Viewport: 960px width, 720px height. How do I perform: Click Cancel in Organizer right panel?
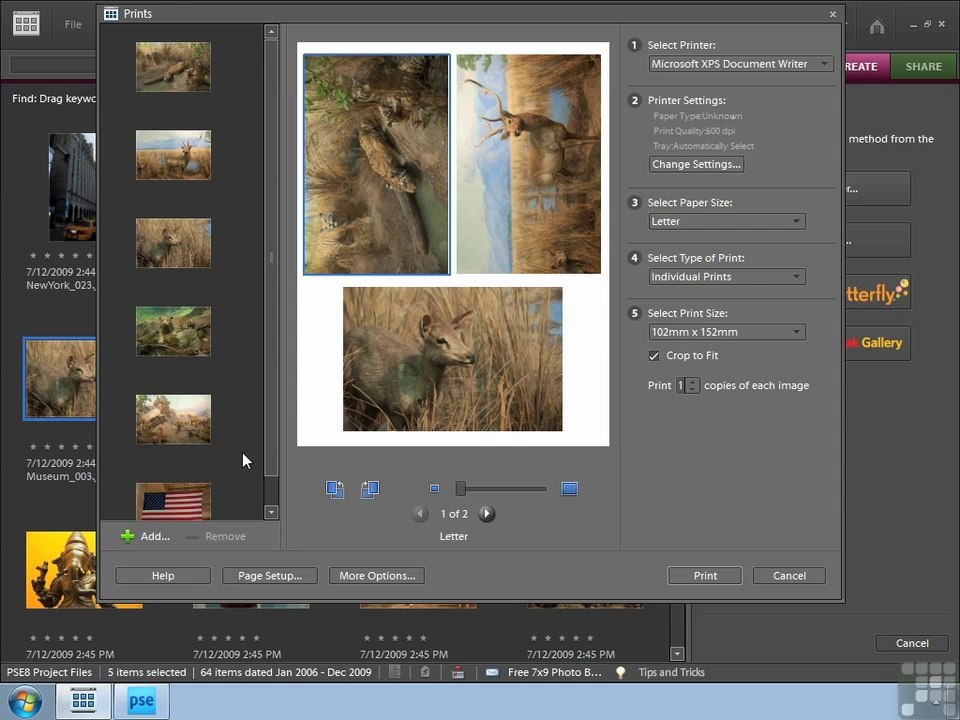[912, 643]
